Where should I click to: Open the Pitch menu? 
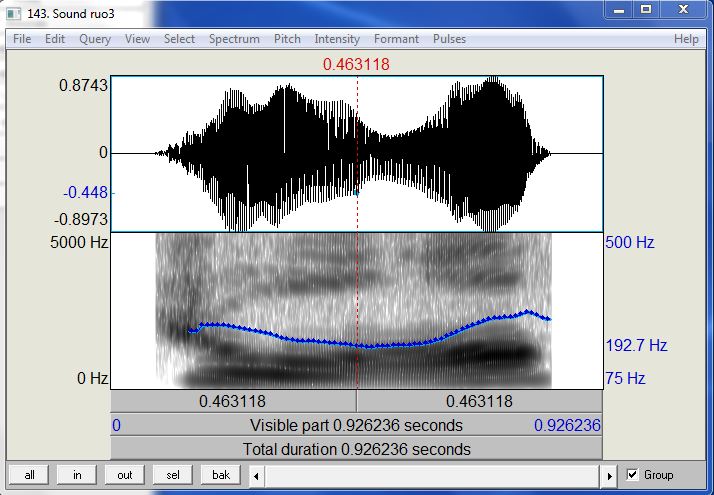point(287,39)
